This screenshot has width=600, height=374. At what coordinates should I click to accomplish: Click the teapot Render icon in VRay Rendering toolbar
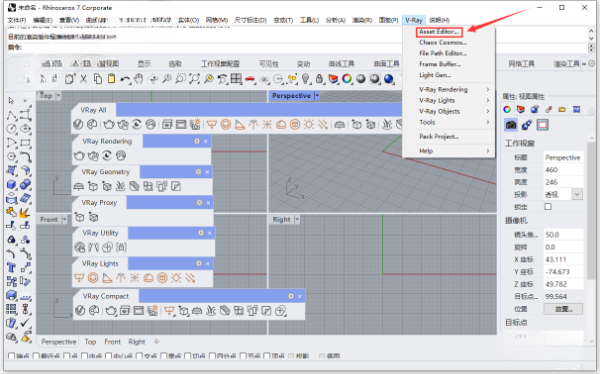point(79,156)
